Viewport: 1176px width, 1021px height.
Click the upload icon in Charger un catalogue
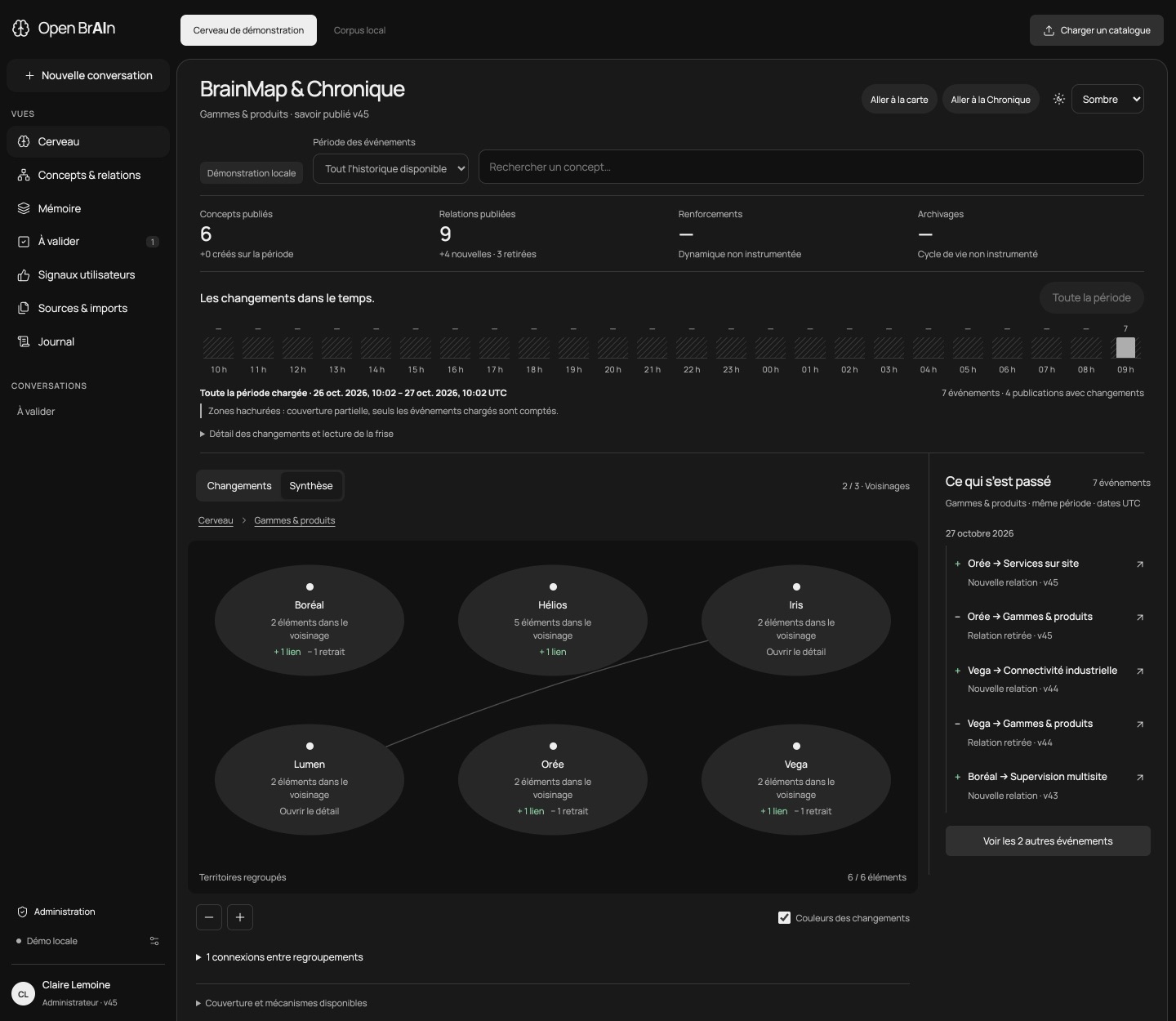[1049, 30]
